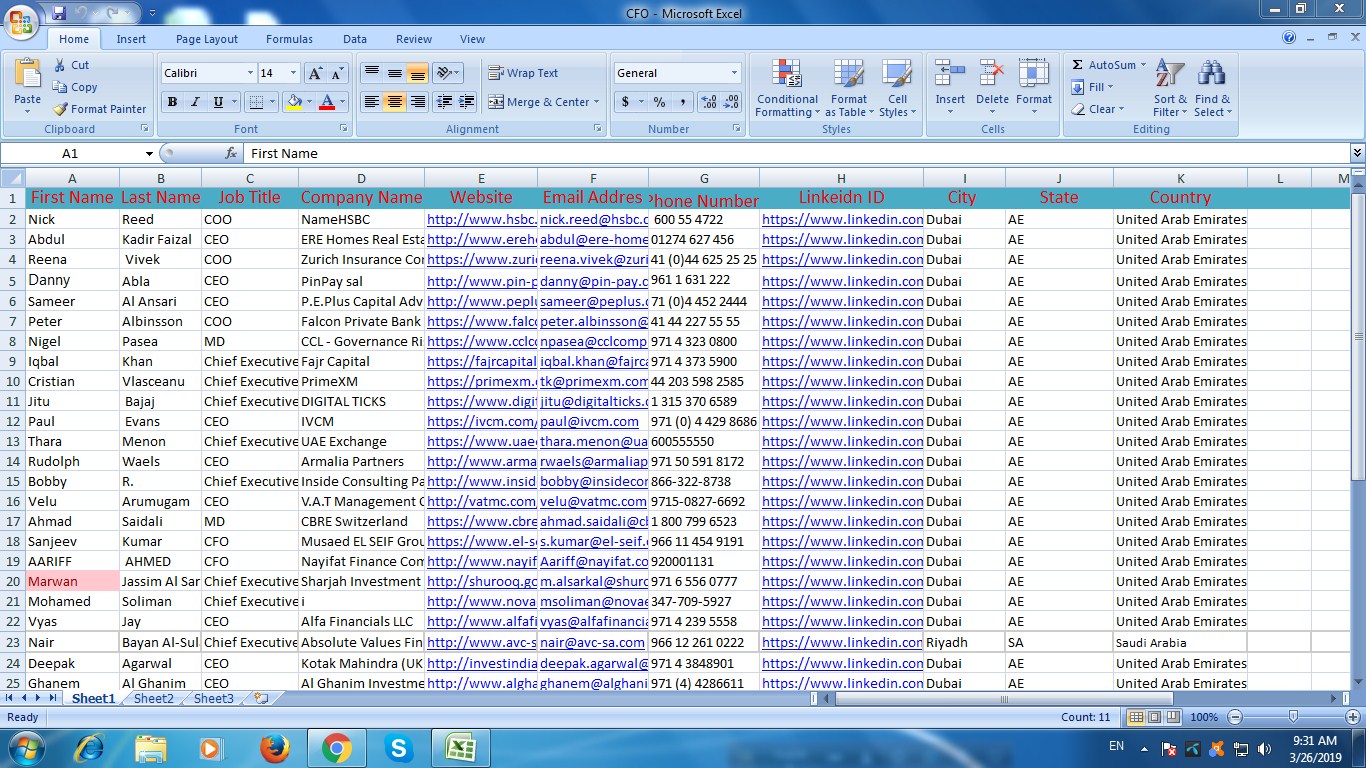The image size is (1366, 768).
Task: Decrease font size with Shrink Font
Action: [336, 73]
